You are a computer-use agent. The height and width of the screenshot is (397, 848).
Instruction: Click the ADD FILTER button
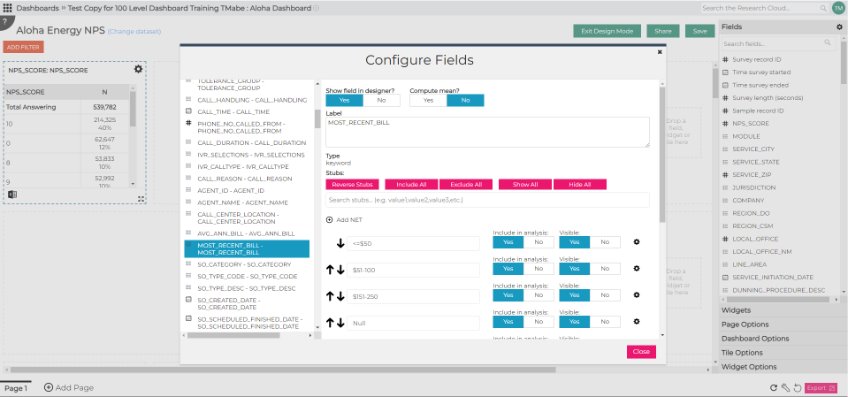click(x=23, y=47)
